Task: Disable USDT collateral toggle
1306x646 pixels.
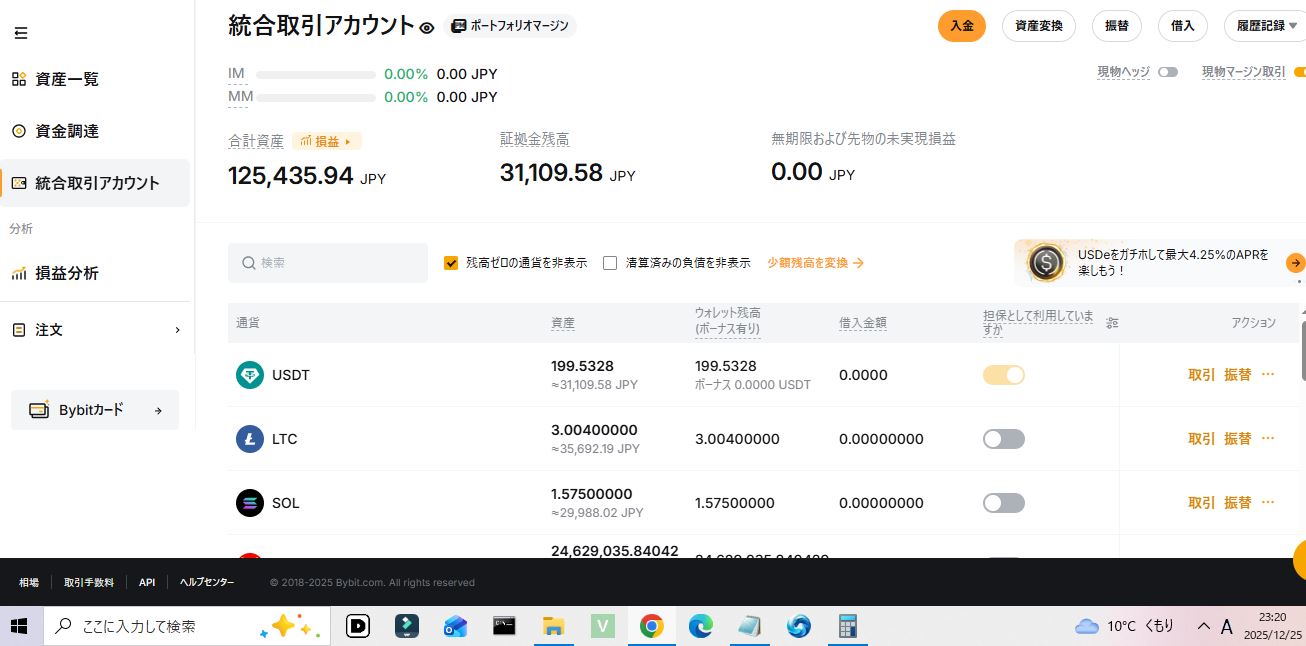Action: click(1004, 375)
